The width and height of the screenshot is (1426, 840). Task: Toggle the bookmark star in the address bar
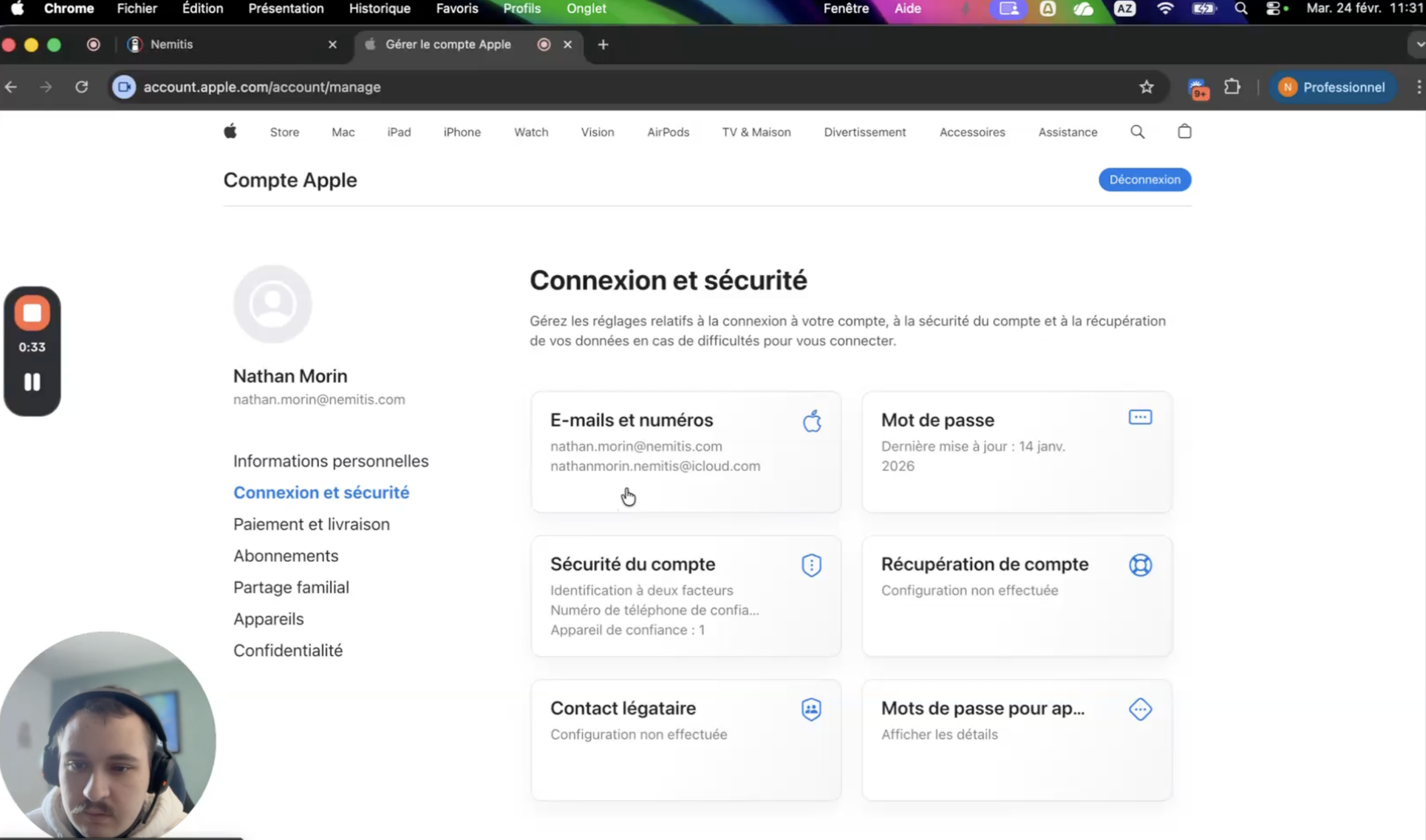pyautogui.click(x=1146, y=87)
